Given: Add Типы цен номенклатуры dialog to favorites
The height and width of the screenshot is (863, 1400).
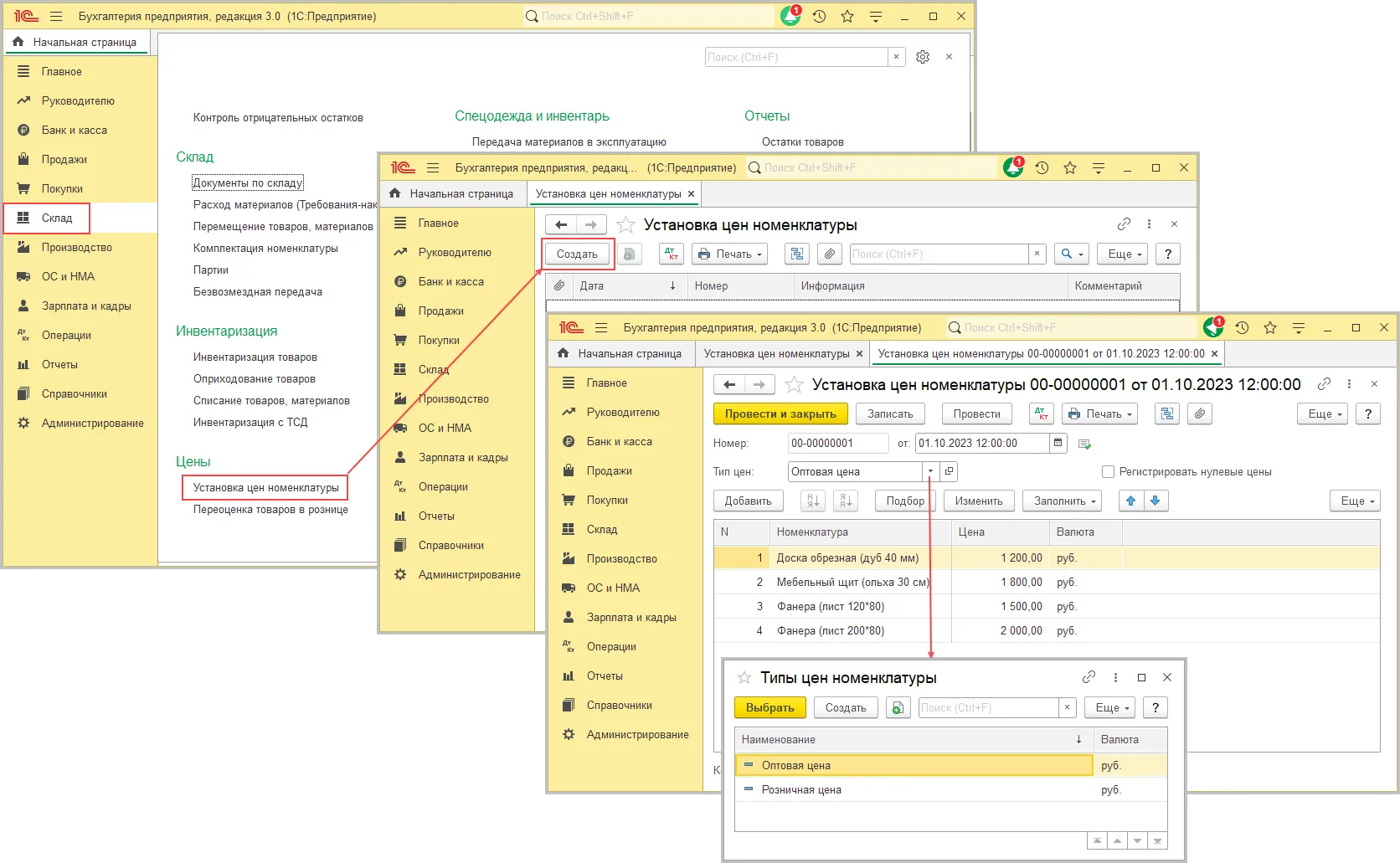Looking at the screenshot, I should (x=744, y=677).
